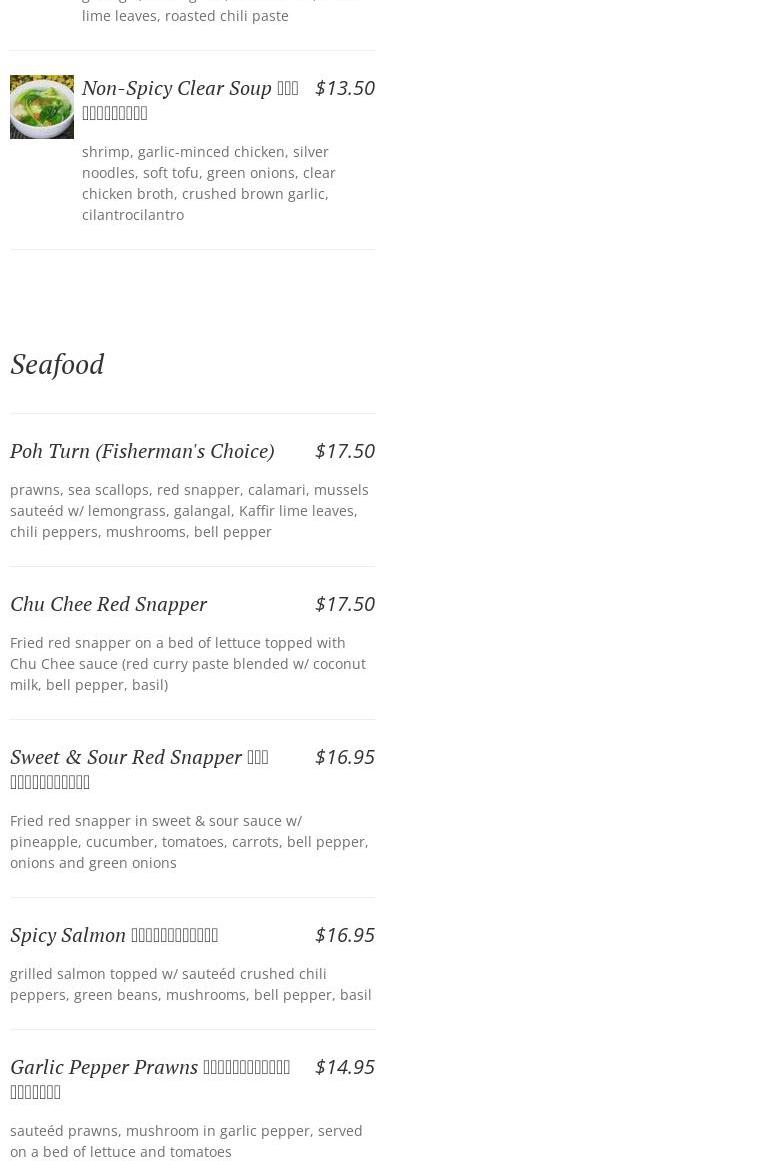Click the $16.95 price of Sweet & Sour Snapper
Viewport: 770px width, 1161px height.
345,757
